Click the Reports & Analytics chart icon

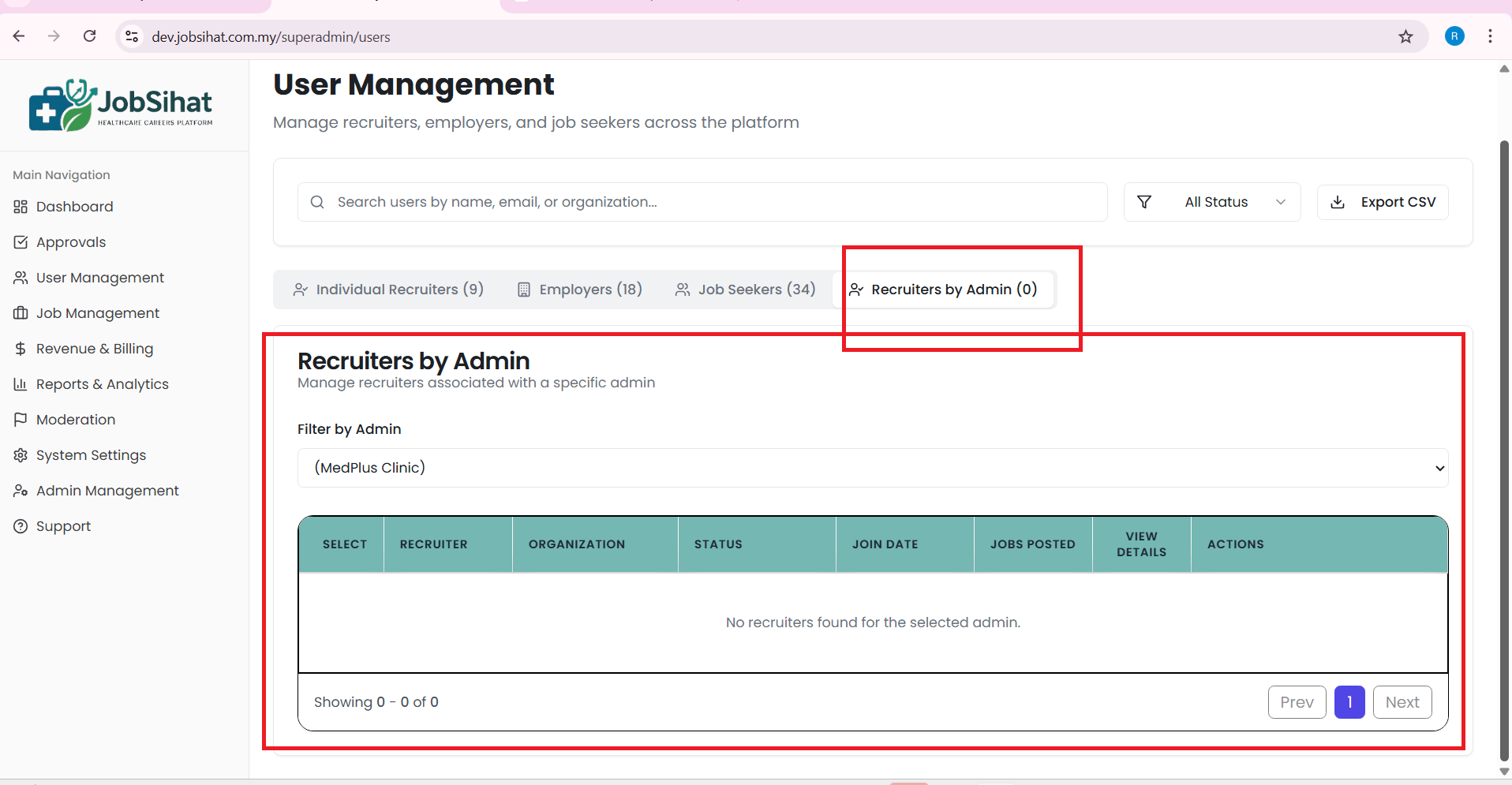point(21,384)
